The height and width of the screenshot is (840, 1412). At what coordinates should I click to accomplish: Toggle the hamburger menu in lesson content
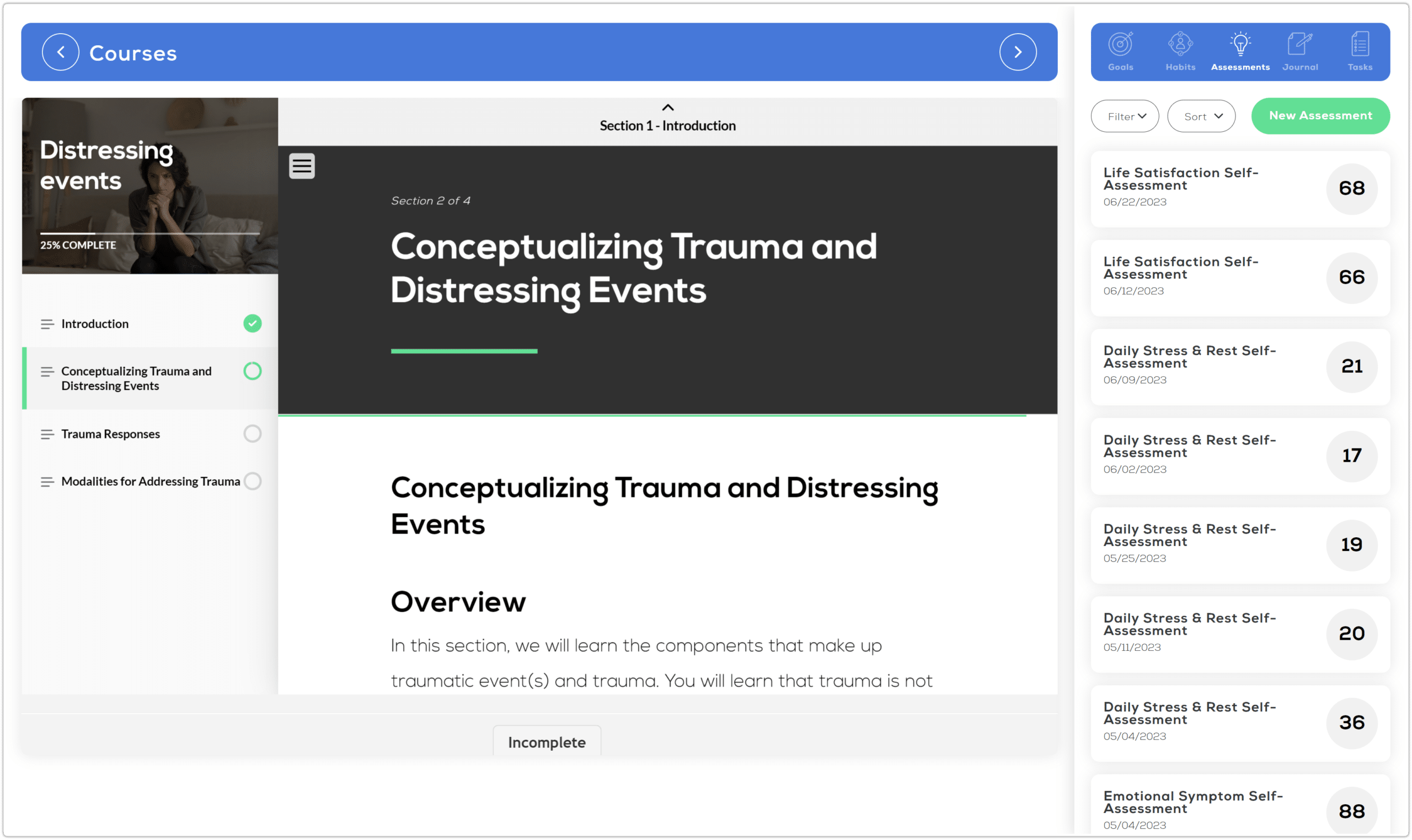click(302, 166)
